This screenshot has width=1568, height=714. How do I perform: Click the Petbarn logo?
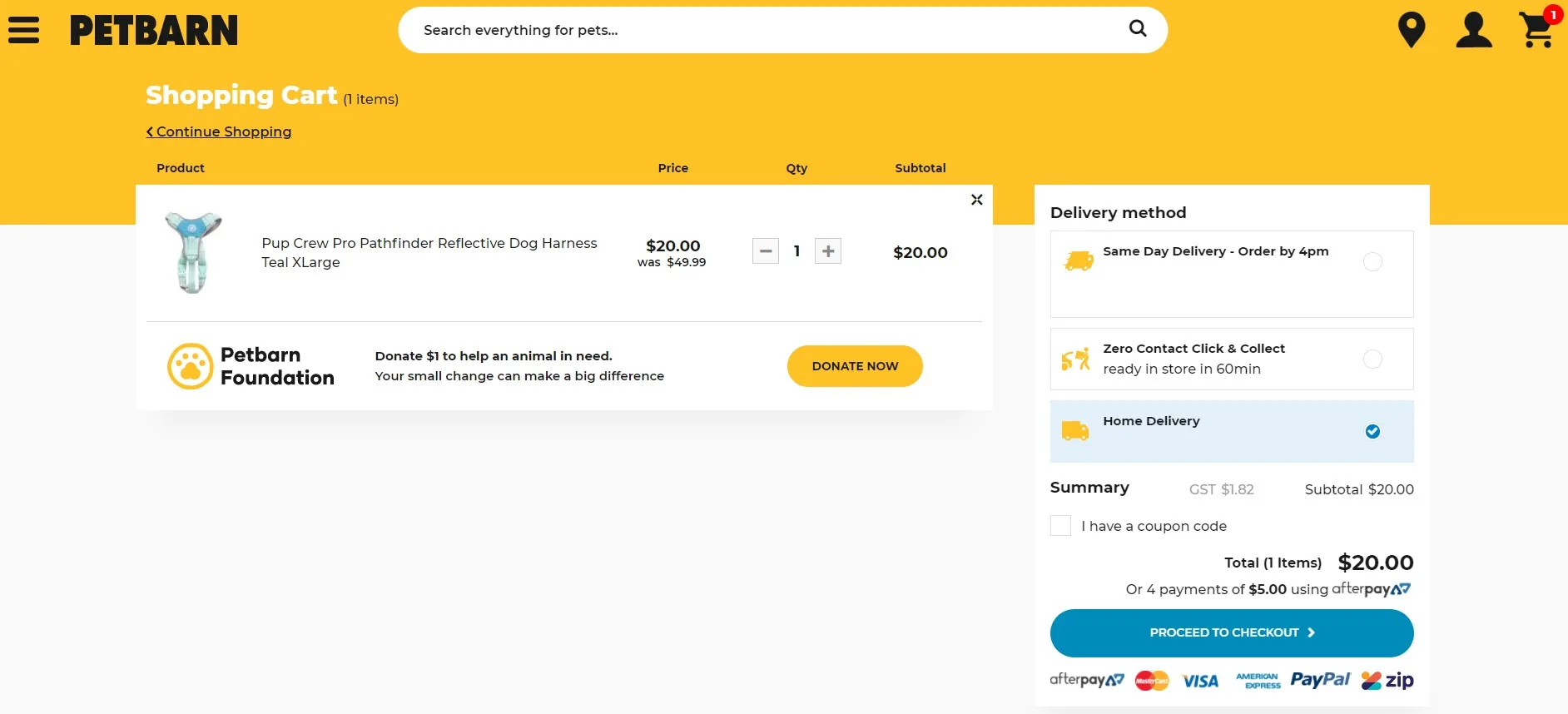154,31
